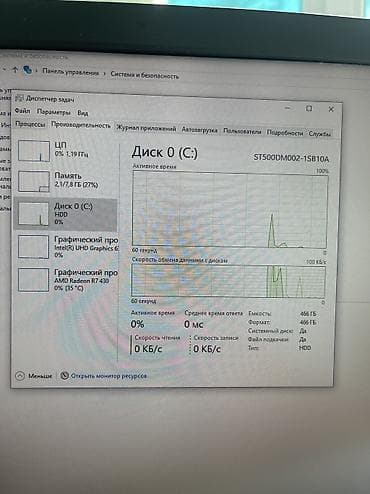Minimize the Диспетчер задач window
The image size is (370, 494).
tap(287, 108)
